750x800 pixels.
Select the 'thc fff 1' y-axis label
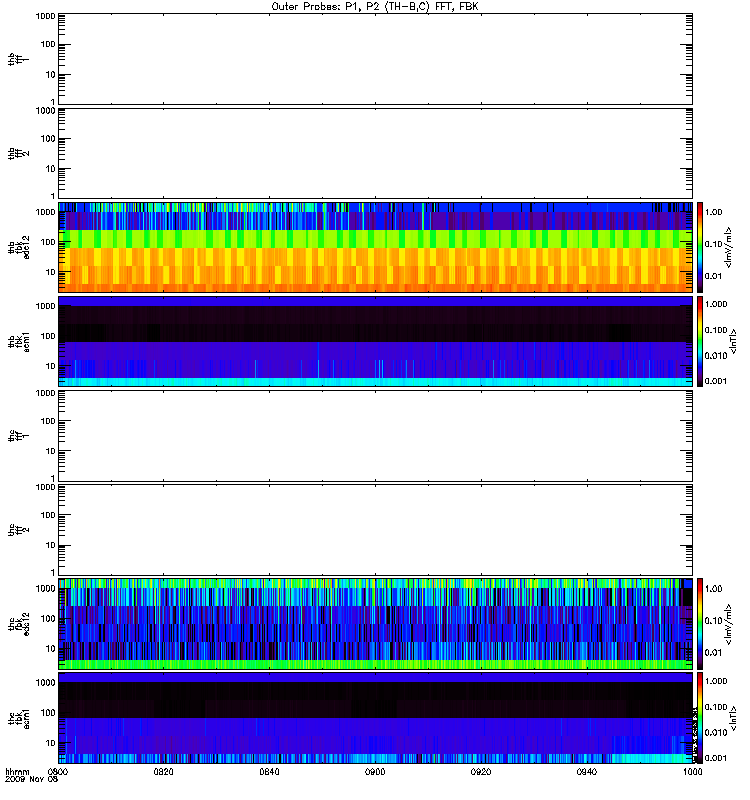(x=18, y=436)
